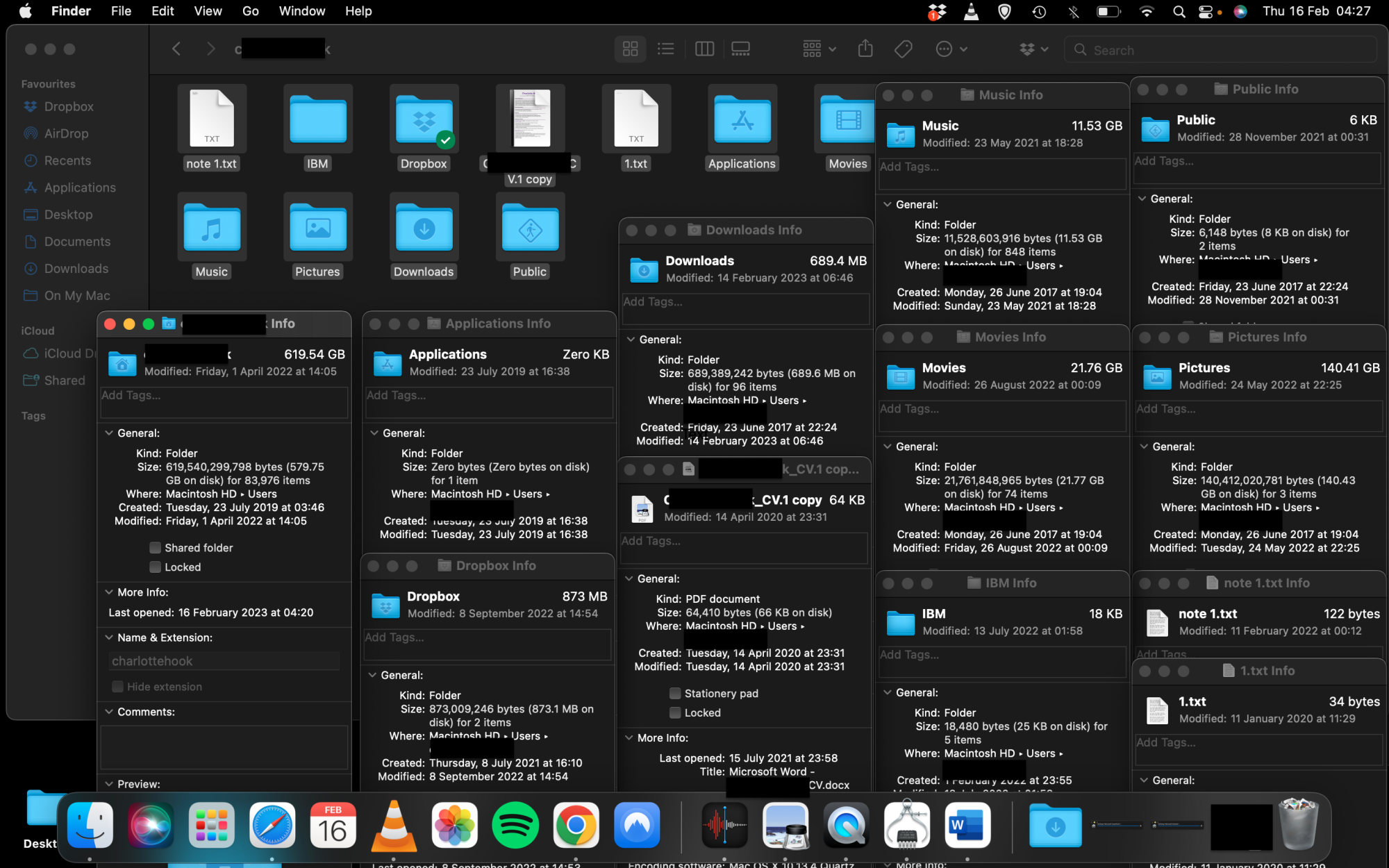Select Documents in the sidebar
The height and width of the screenshot is (868, 1389).
[77, 242]
